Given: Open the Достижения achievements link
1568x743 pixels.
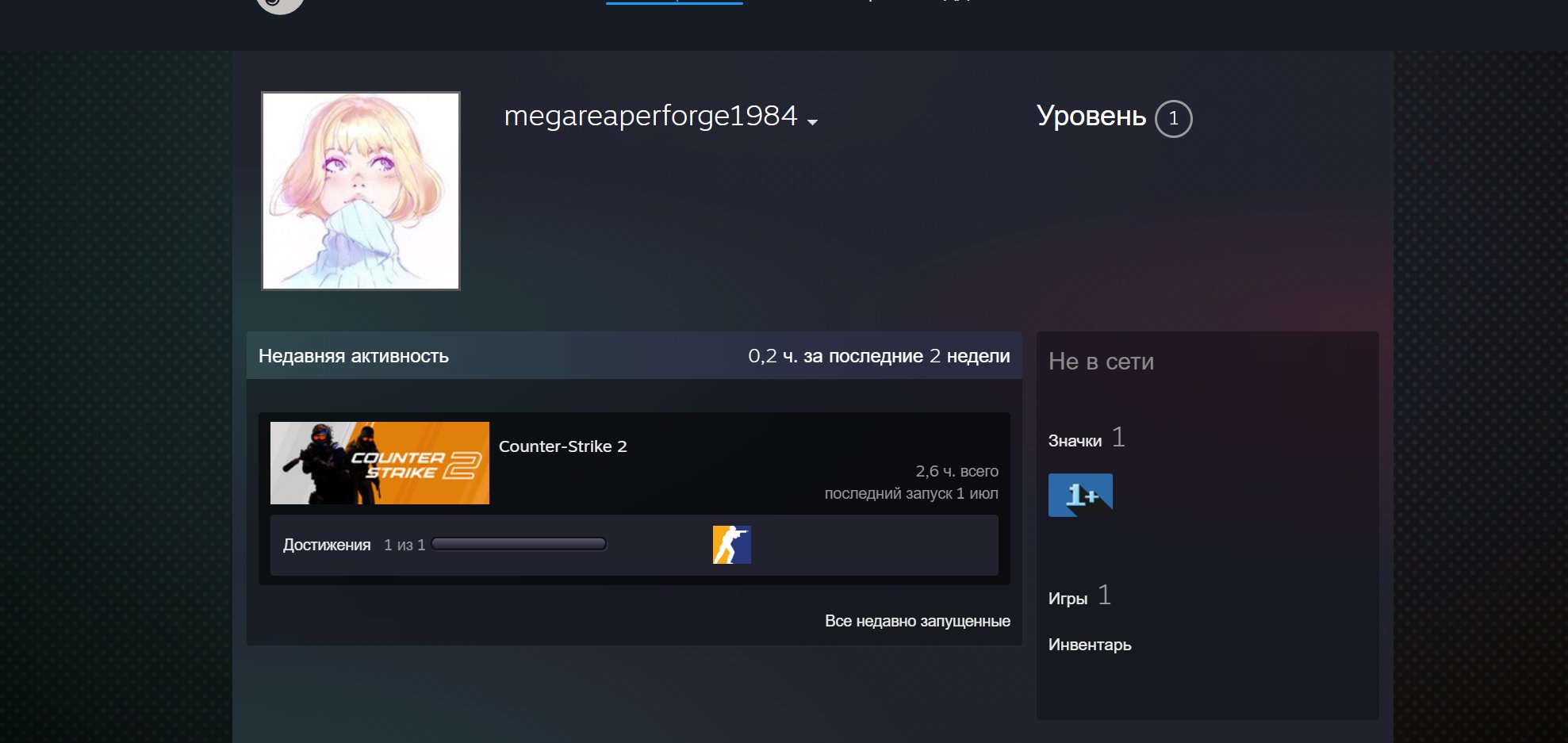Looking at the screenshot, I should tap(327, 545).
